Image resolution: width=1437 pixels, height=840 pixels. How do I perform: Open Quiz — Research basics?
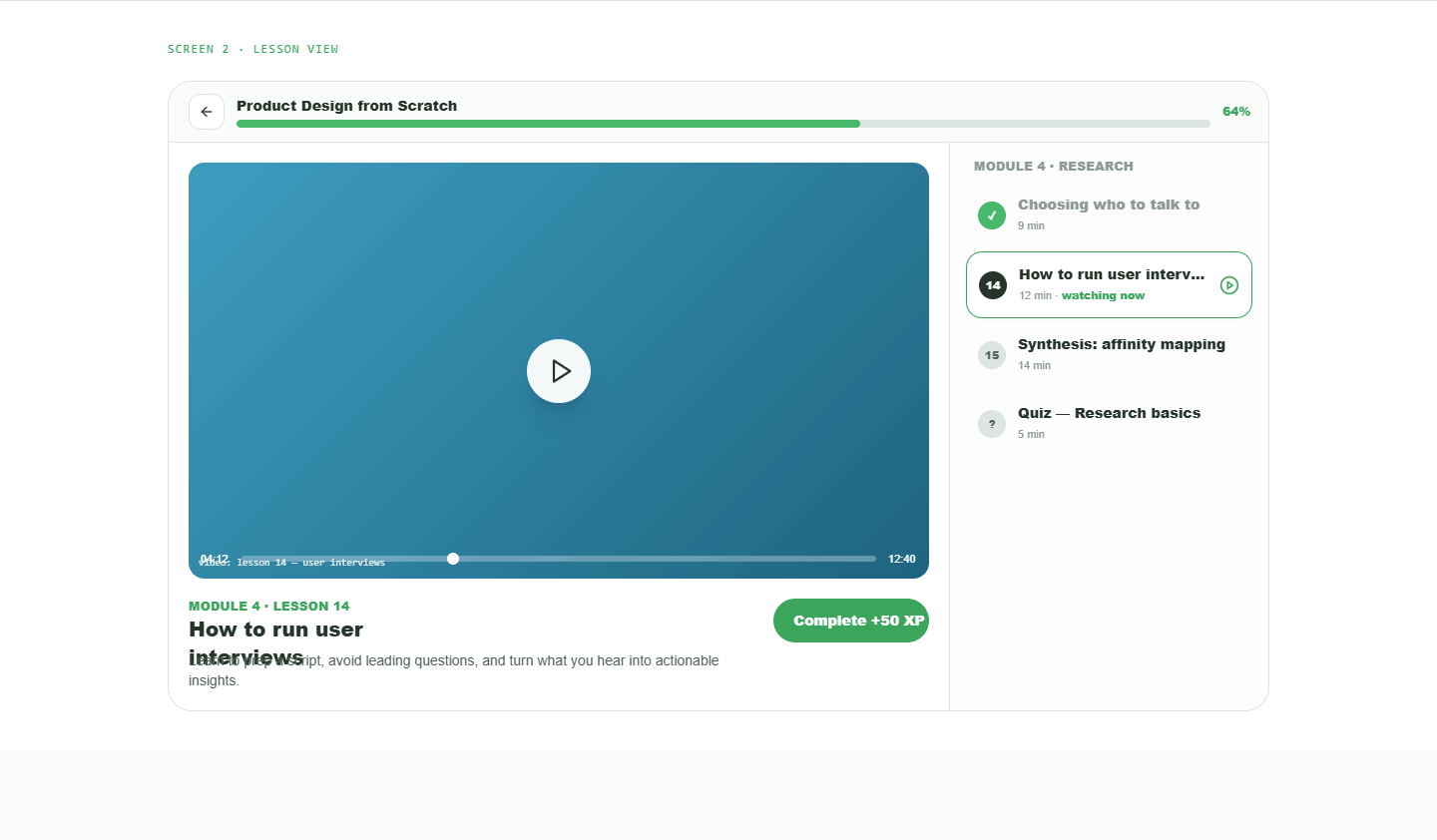[1109, 423]
